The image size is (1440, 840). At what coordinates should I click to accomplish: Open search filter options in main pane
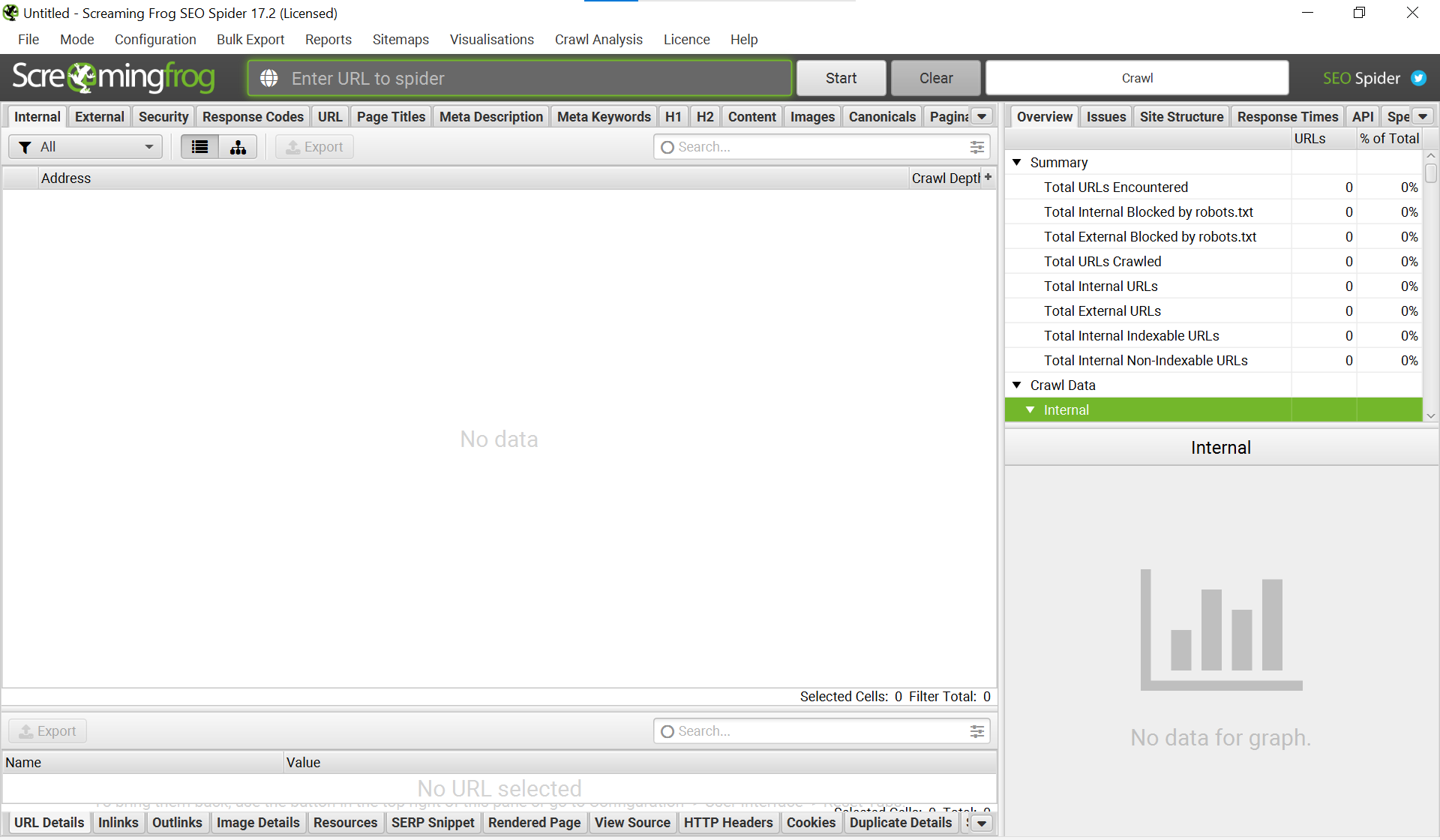pyautogui.click(x=976, y=147)
